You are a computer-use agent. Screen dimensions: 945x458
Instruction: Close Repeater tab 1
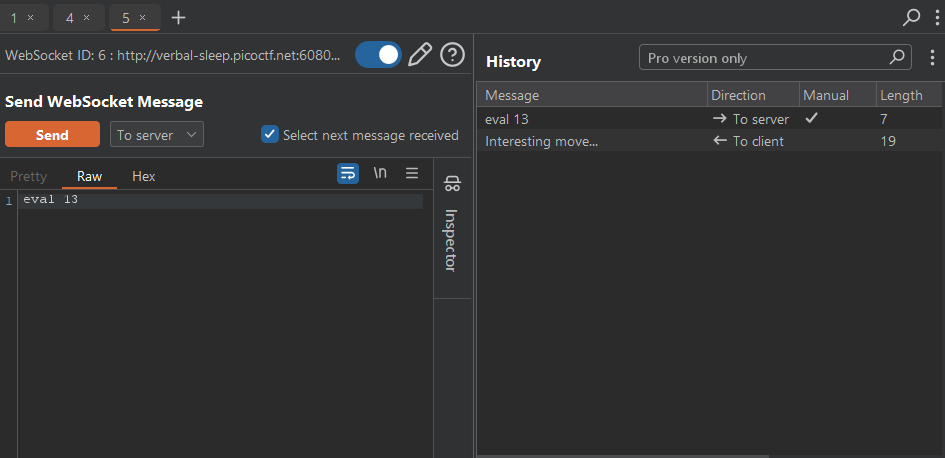(31, 18)
